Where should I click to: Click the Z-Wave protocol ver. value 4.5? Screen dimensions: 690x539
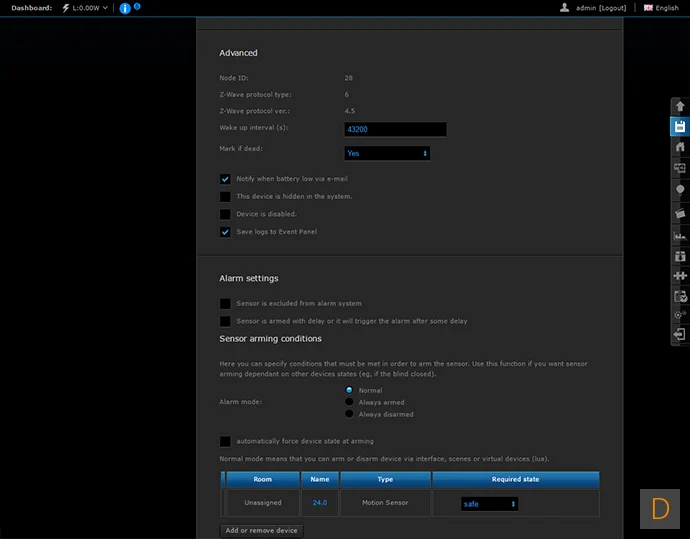(349, 111)
